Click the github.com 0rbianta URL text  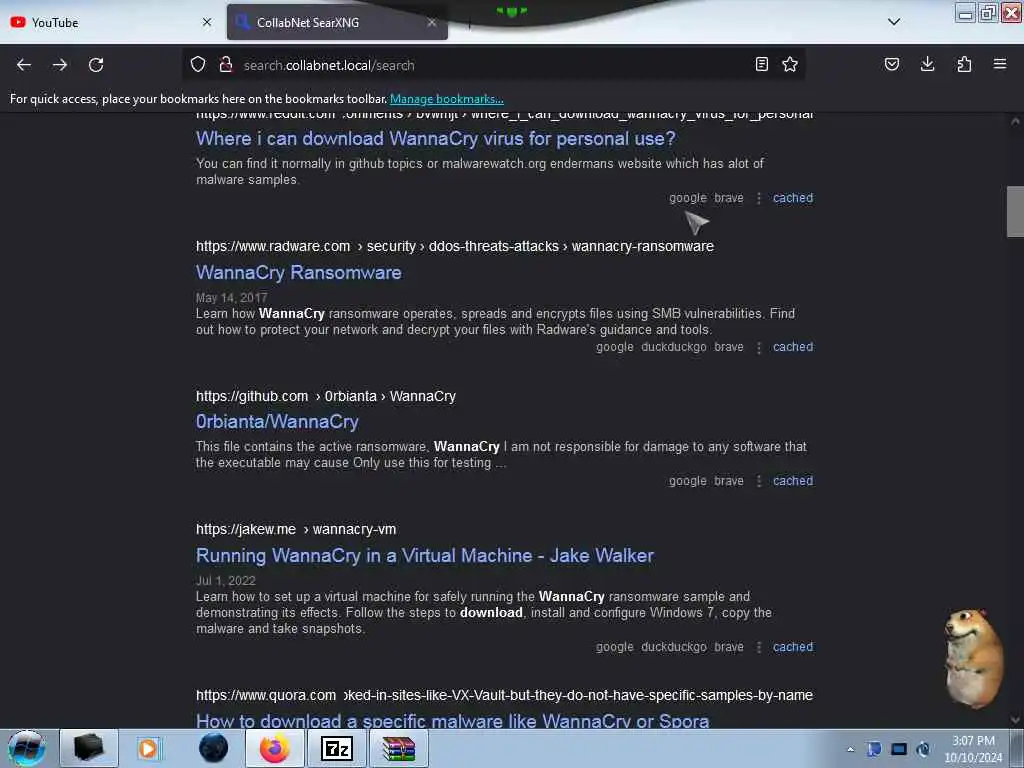[326, 396]
